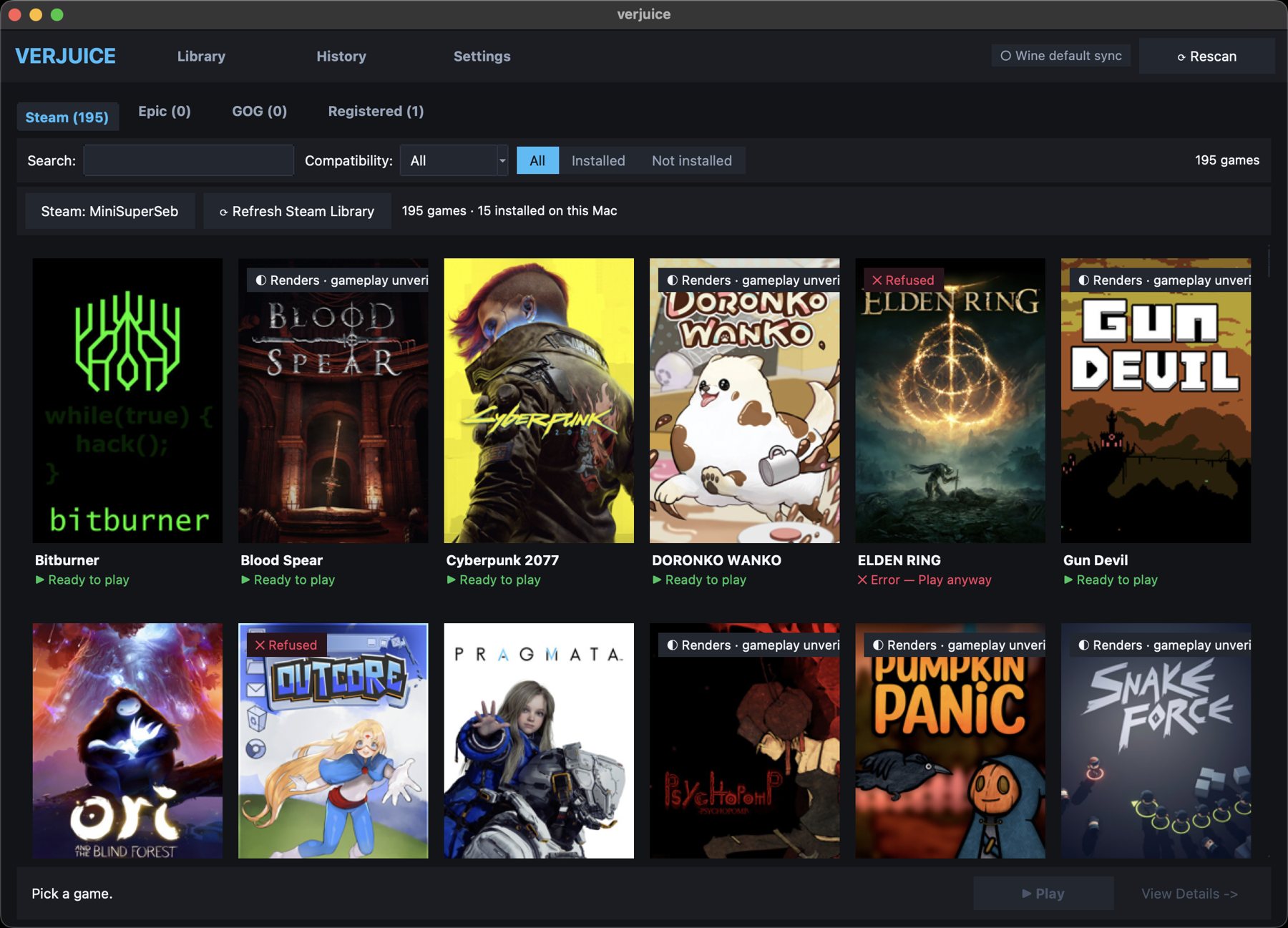Screen dimensions: 1288x928
Task: Click Renders badge on Gun Devil
Action: tap(1161, 280)
